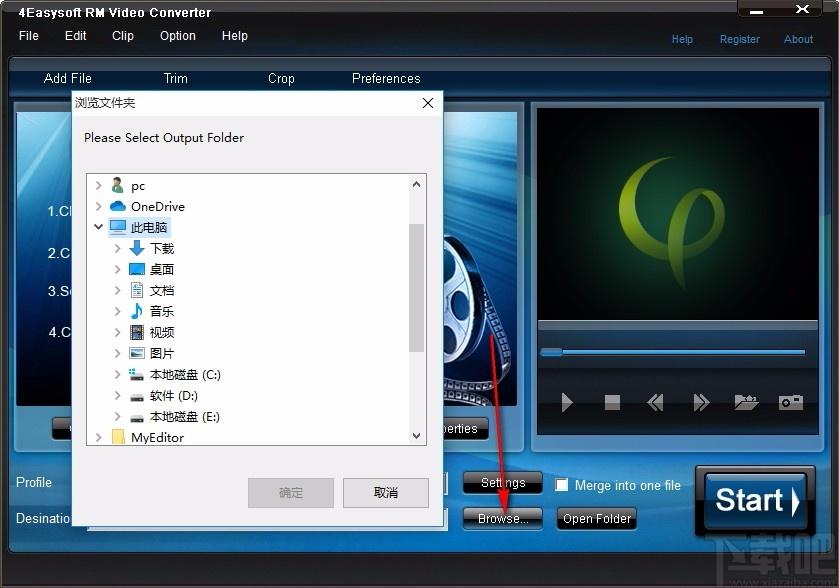This screenshot has height=588, width=839.
Task: Expand the 软件 (D:) node
Action: pos(118,395)
